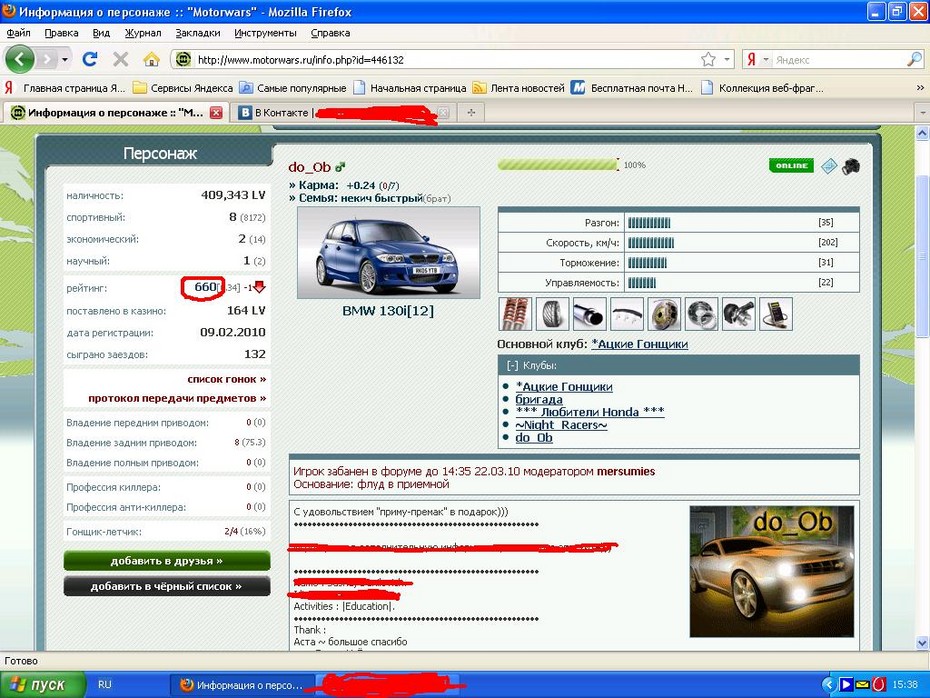Click the green ONLINE status badge
The height and width of the screenshot is (698, 930).
pyautogui.click(x=791, y=165)
